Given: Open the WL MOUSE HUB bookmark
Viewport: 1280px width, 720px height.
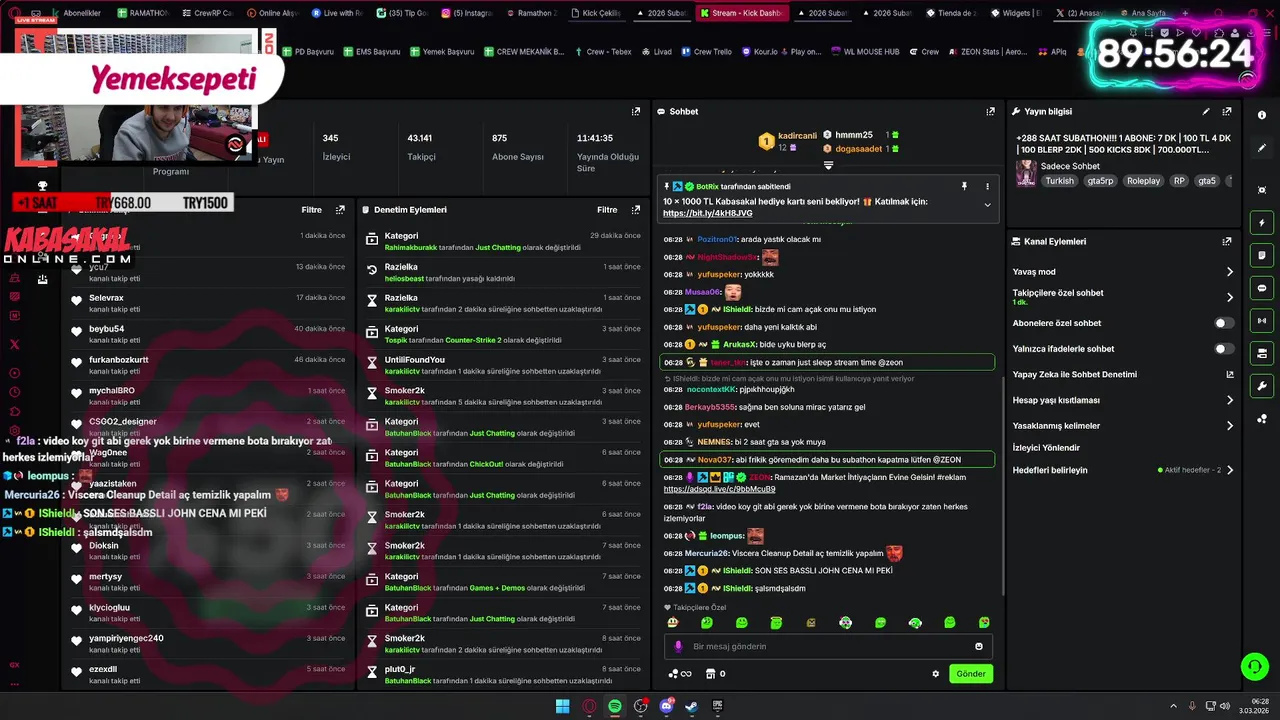Looking at the screenshot, I should (865, 52).
